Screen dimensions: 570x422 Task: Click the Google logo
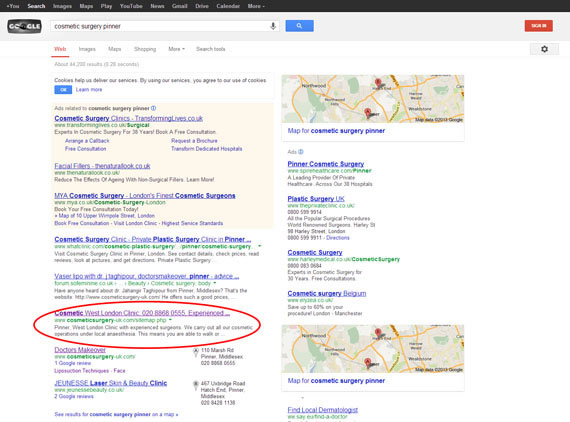tap(24, 26)
